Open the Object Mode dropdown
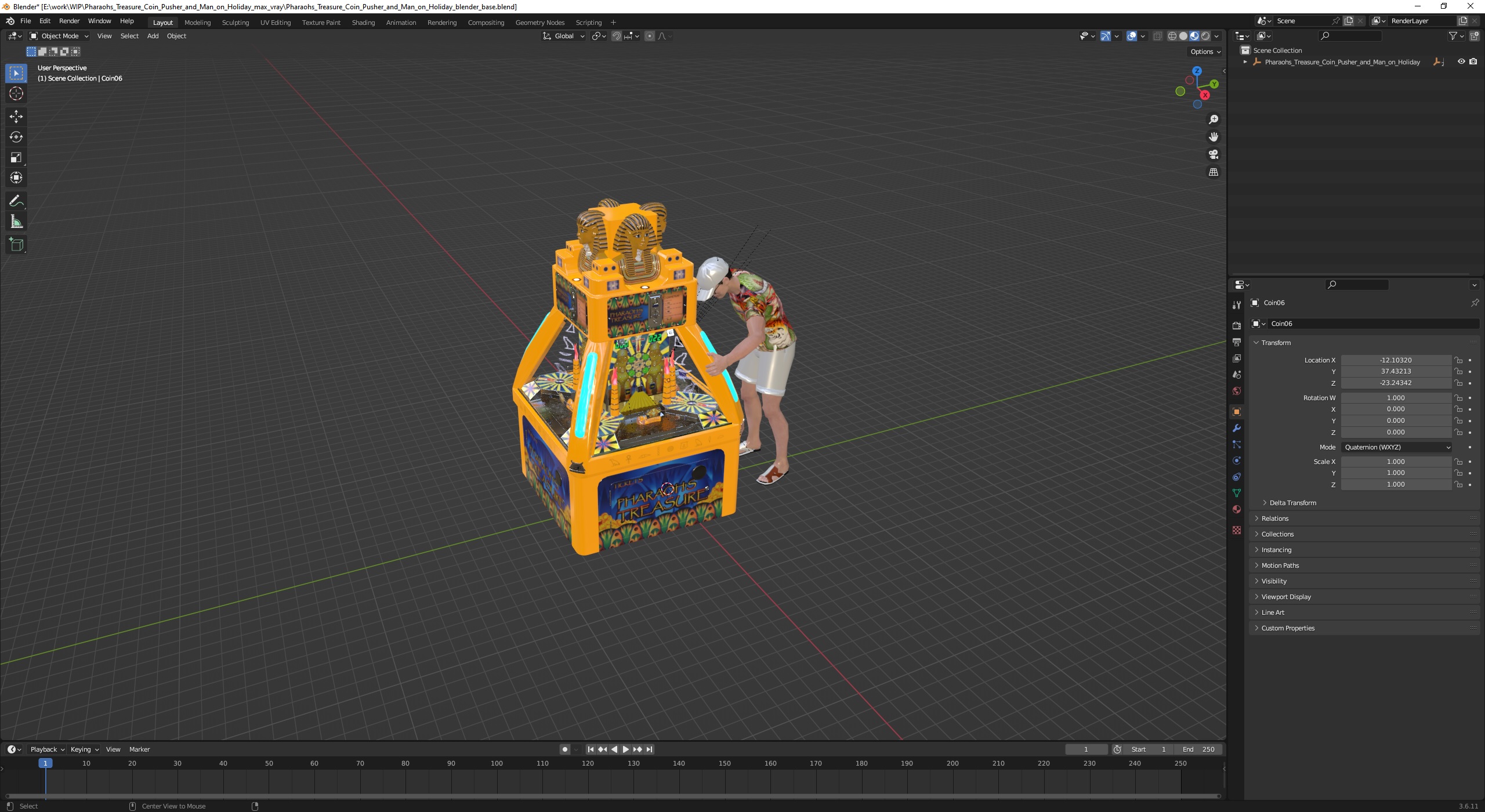The width and height of the screenshot is (1485, 812). pos(59,36)
